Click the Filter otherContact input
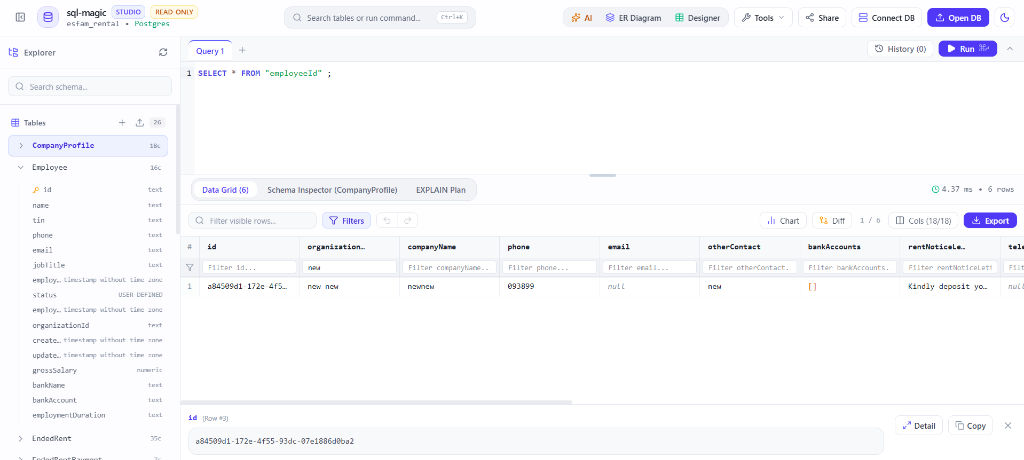 coord(750,267)
